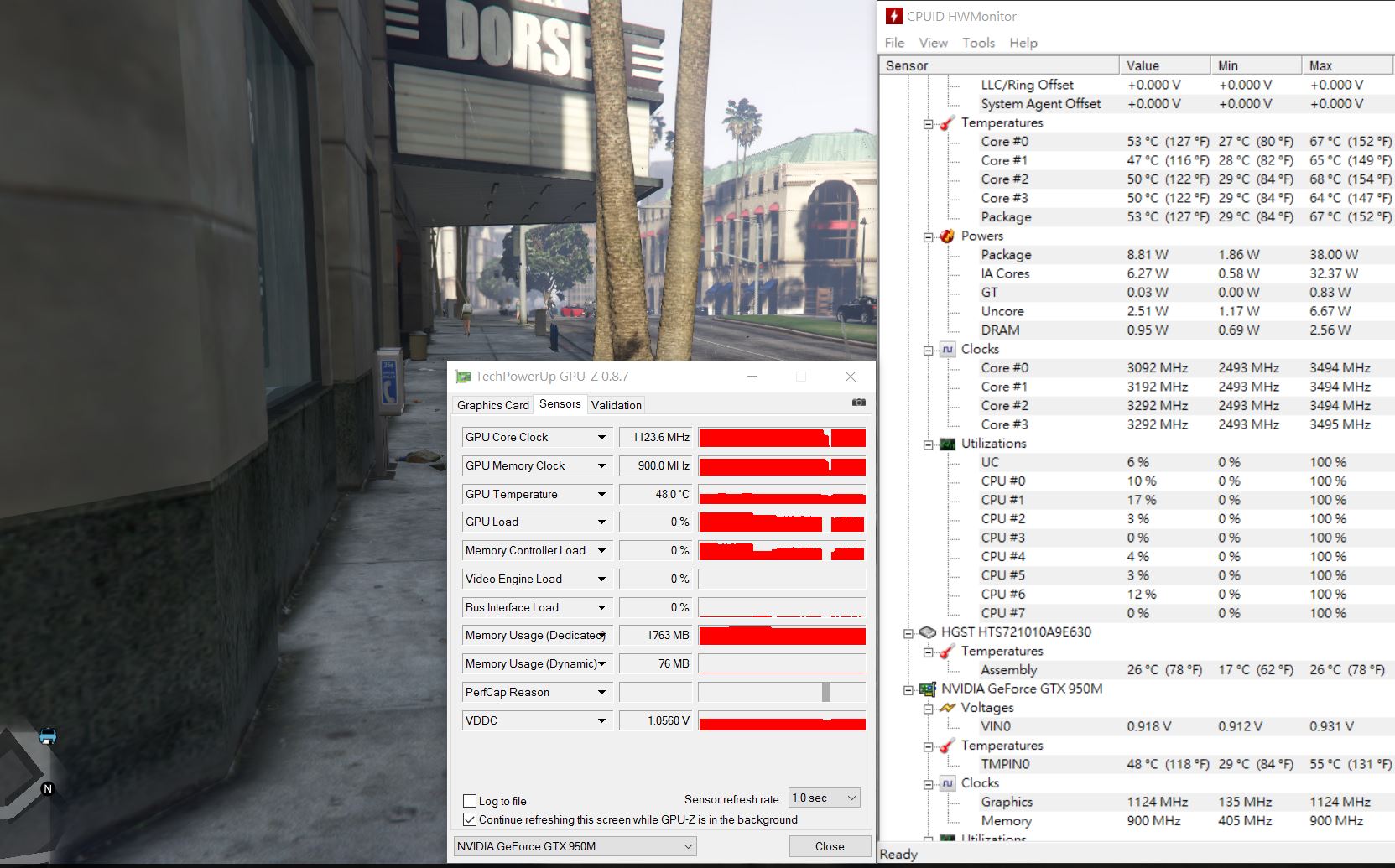
Task: Open the Bus Interface Load dropdown
Action: (x=601, y=607)
